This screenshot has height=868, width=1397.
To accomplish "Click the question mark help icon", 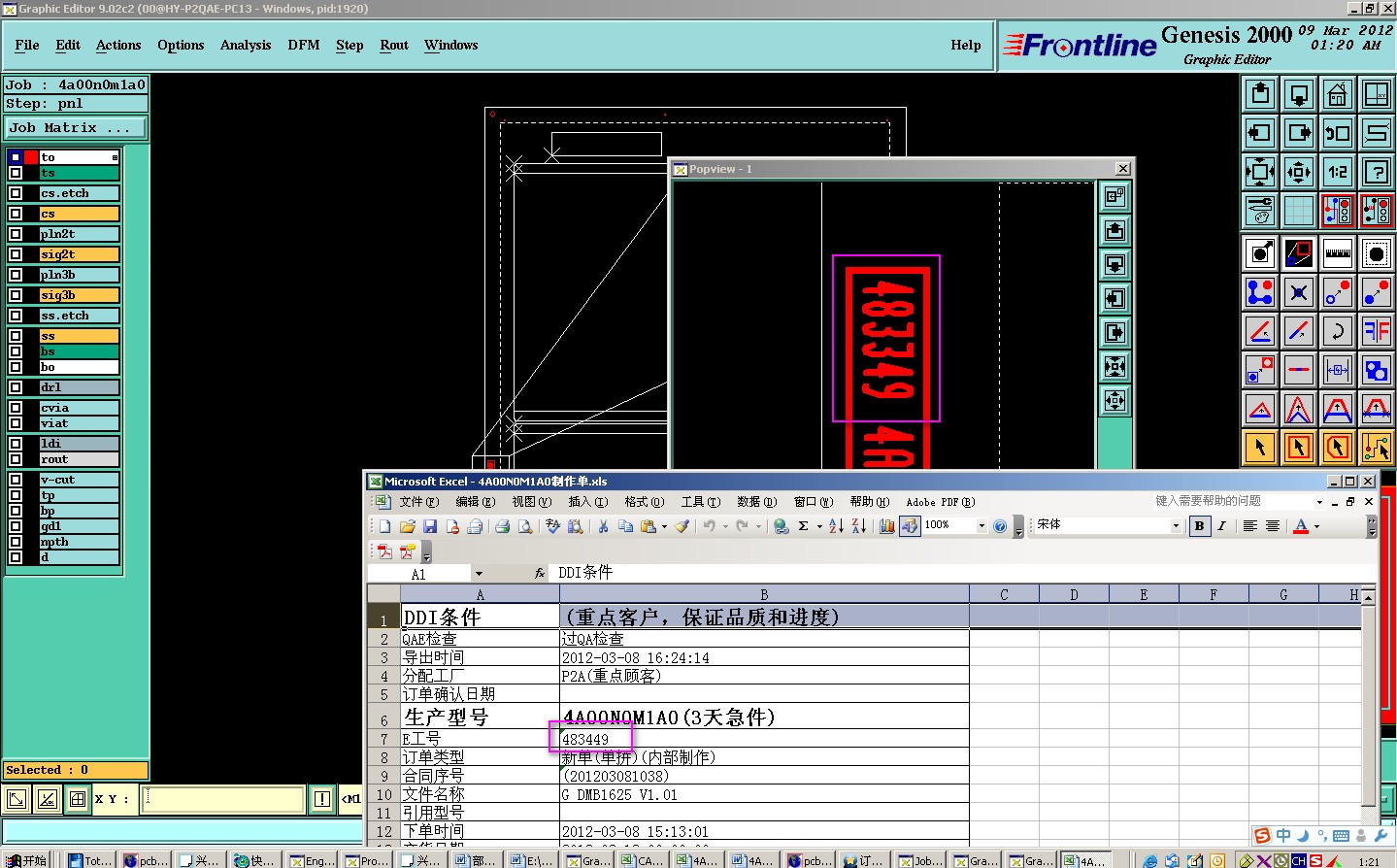I will (1377, 172).
